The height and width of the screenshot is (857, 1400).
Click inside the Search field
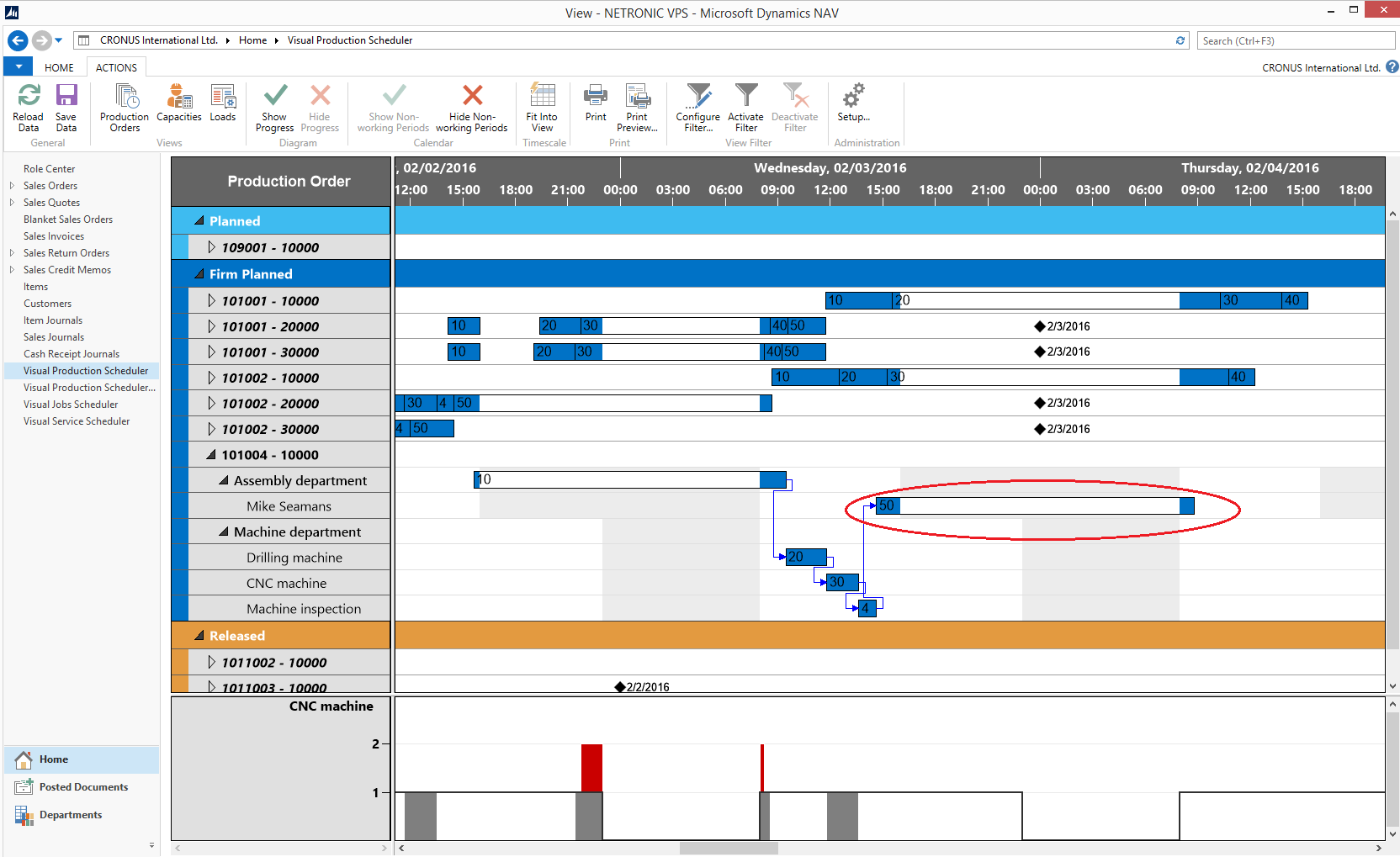tap(1296, 40)
